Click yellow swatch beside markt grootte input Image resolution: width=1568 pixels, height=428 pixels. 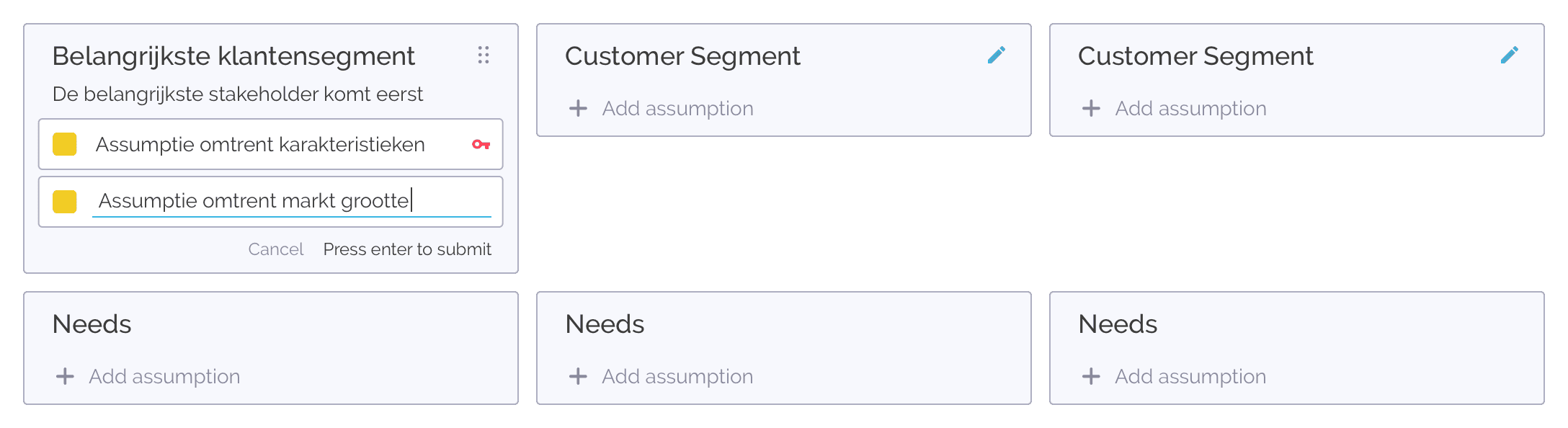click(65, 202)
